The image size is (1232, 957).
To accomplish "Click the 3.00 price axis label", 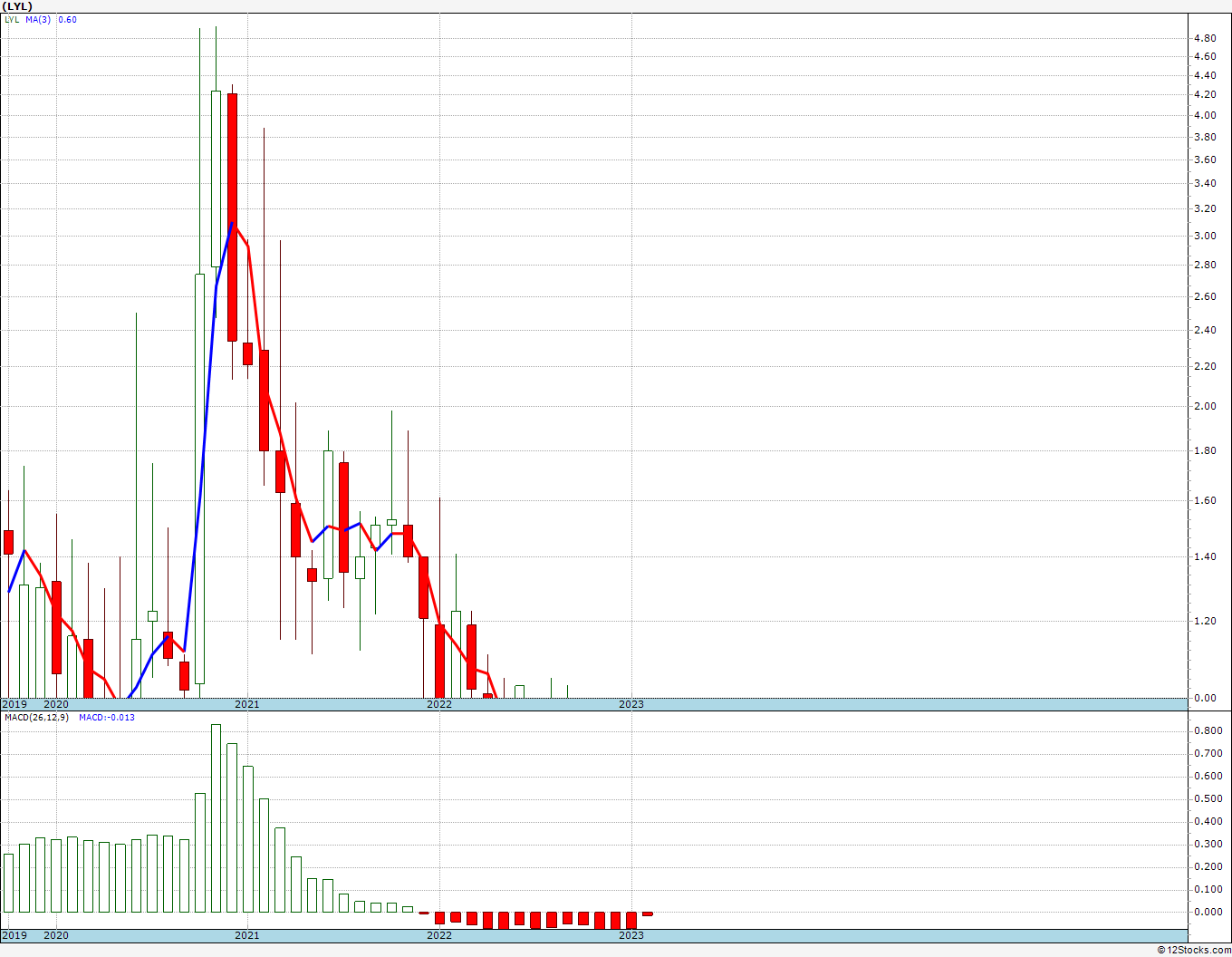I will click(1205, 237).
